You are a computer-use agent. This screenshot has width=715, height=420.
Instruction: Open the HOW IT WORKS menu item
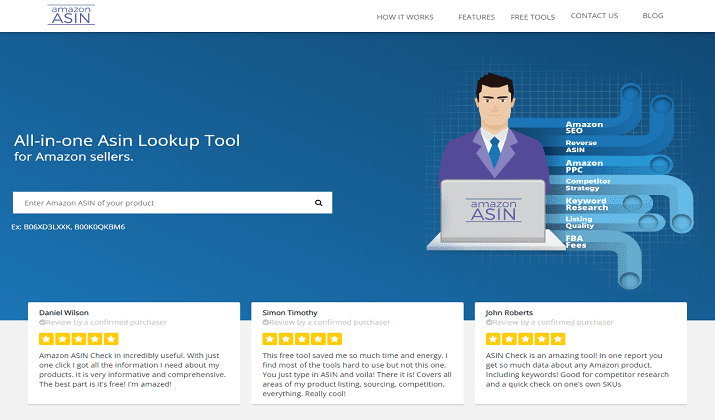coord(405,17)
